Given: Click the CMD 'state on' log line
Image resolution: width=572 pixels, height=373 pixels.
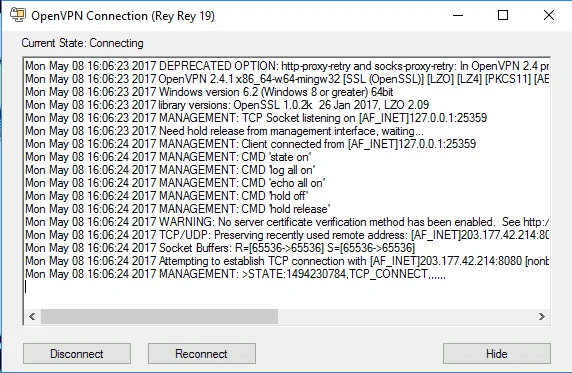Looking at the screenshot, I should [x=168, y=157].
